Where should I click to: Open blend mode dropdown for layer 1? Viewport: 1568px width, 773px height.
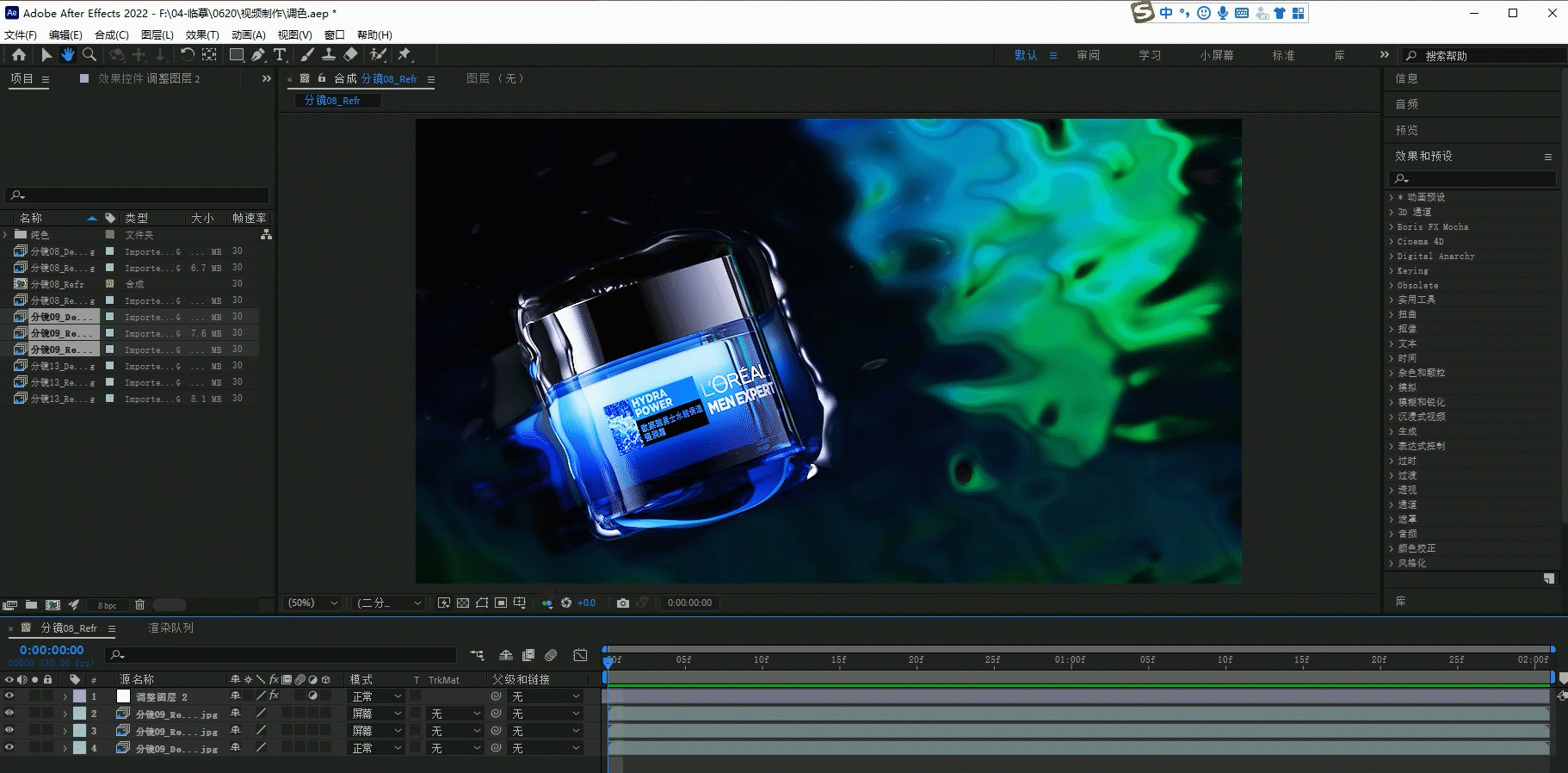click(376, 696)
